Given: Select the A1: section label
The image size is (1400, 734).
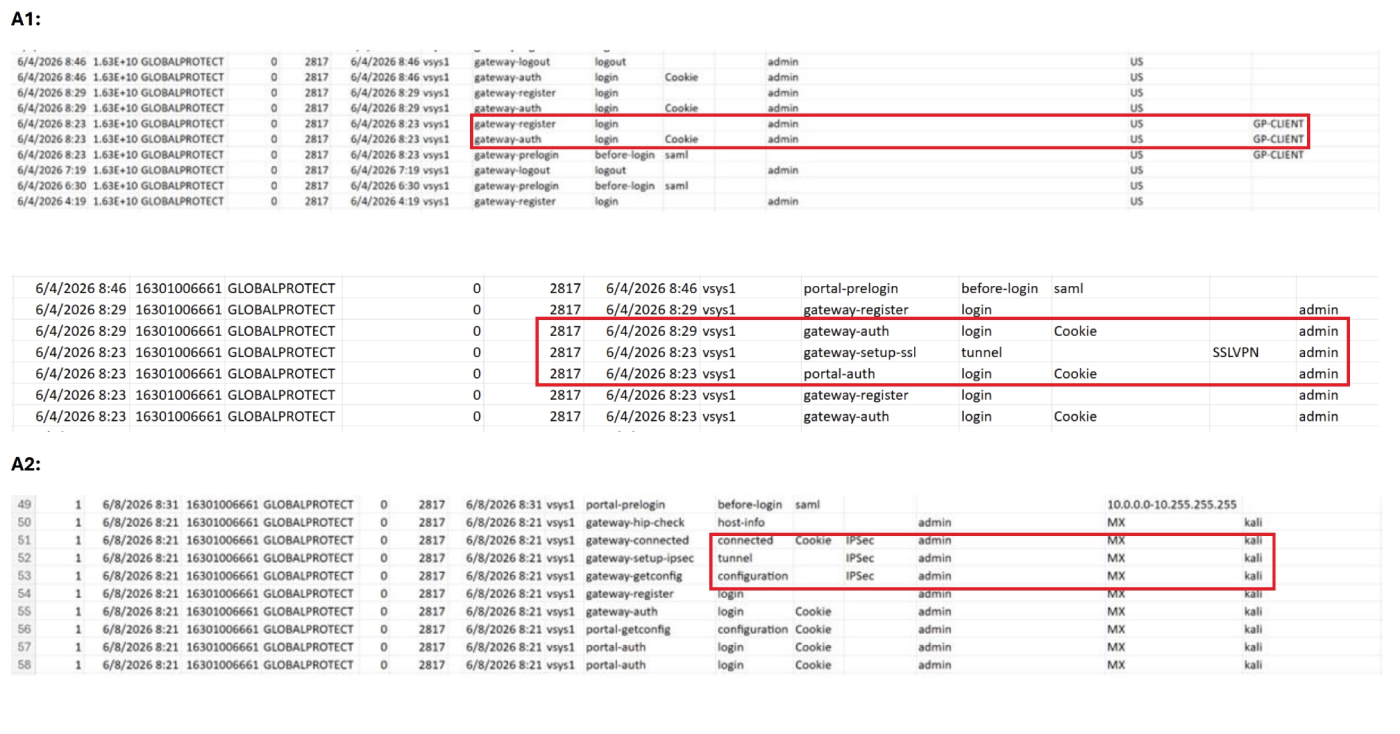Looking at the screenshot, I should [25, 19].
